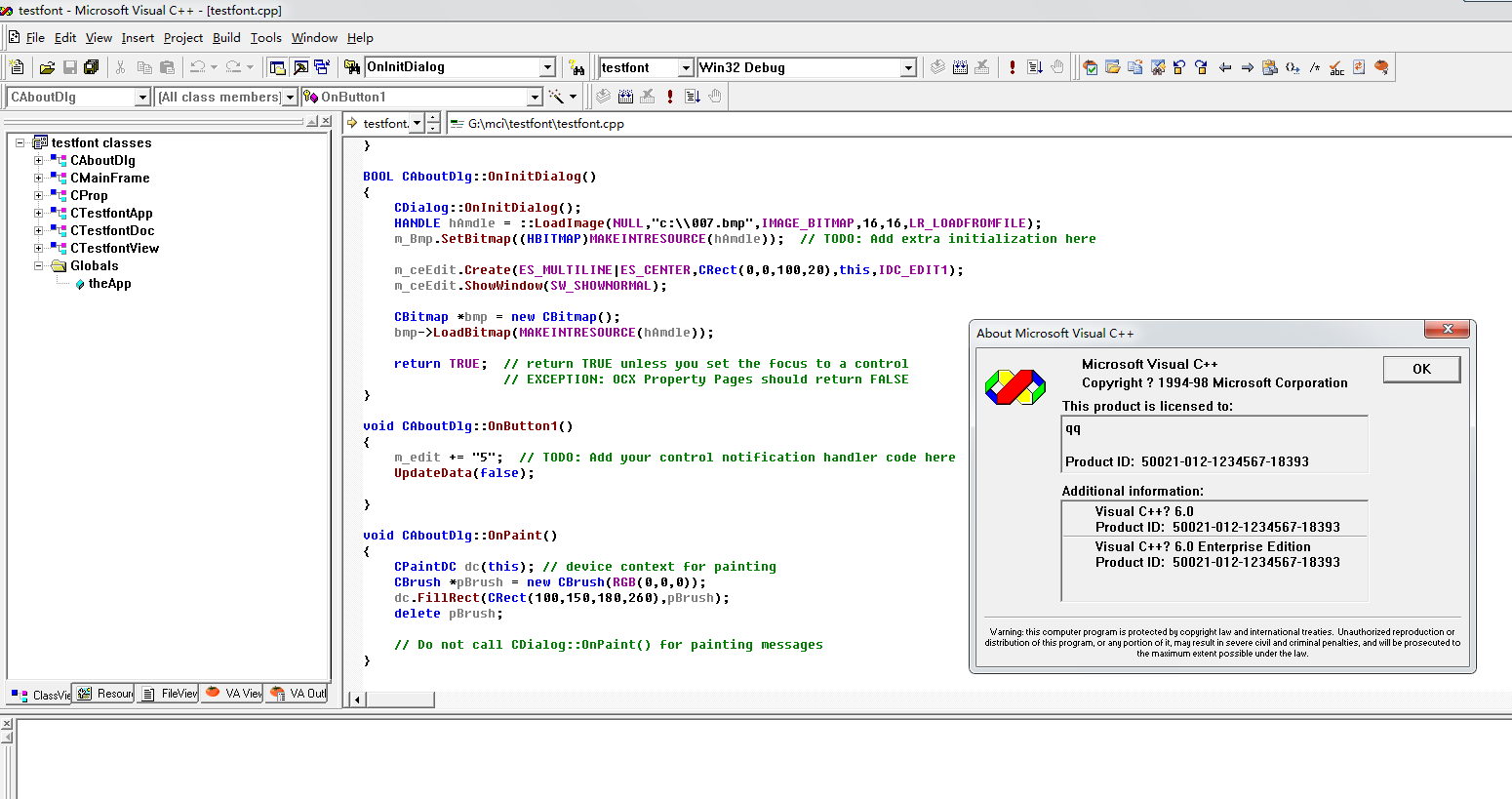1512x799 pixels.
Task: Open the All class members filter dropdown
Action: tap(290, 97)
